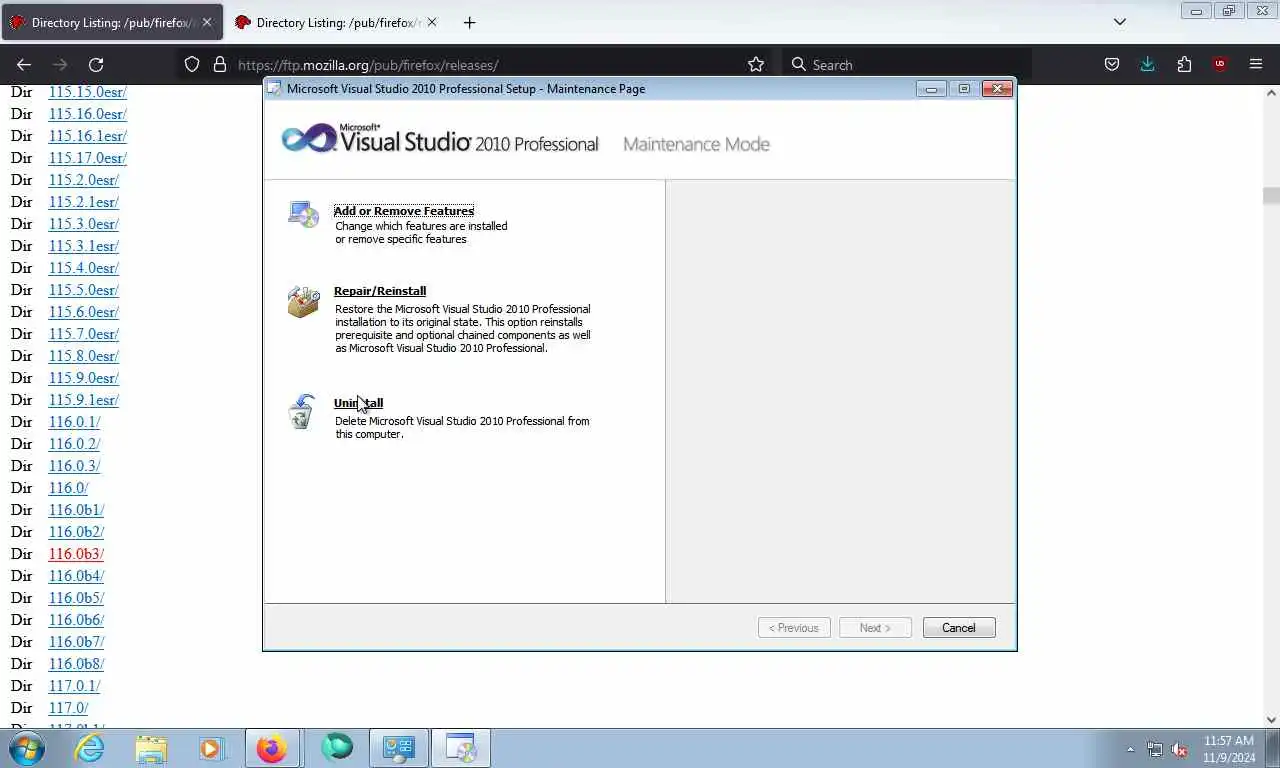Viewport: 1280px width, 768px height.
Task: Open 115.2.0esr/ directory link
Action: click(83, 180)
